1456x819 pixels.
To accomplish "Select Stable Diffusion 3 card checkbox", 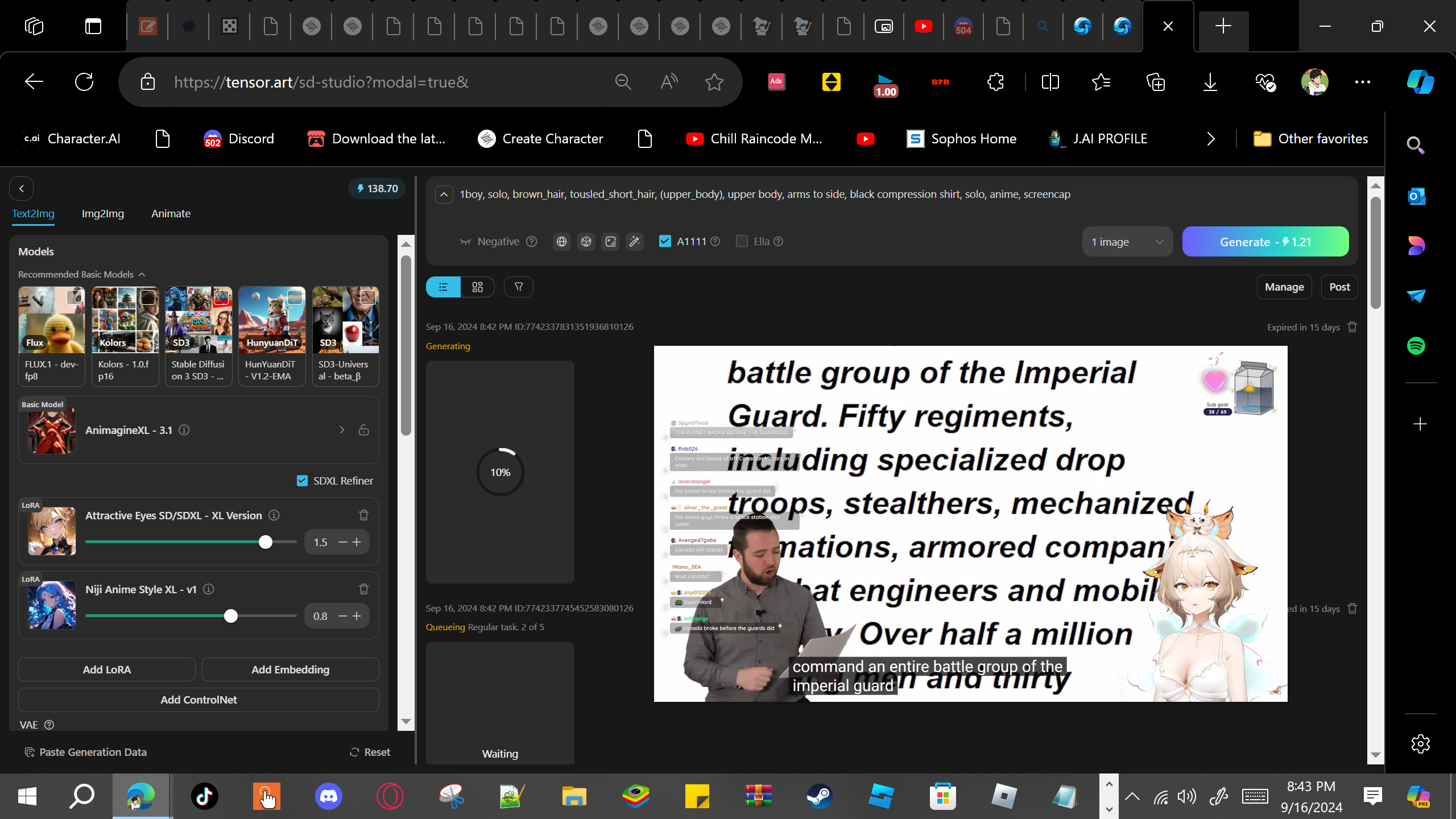I will tap(221, 297).
